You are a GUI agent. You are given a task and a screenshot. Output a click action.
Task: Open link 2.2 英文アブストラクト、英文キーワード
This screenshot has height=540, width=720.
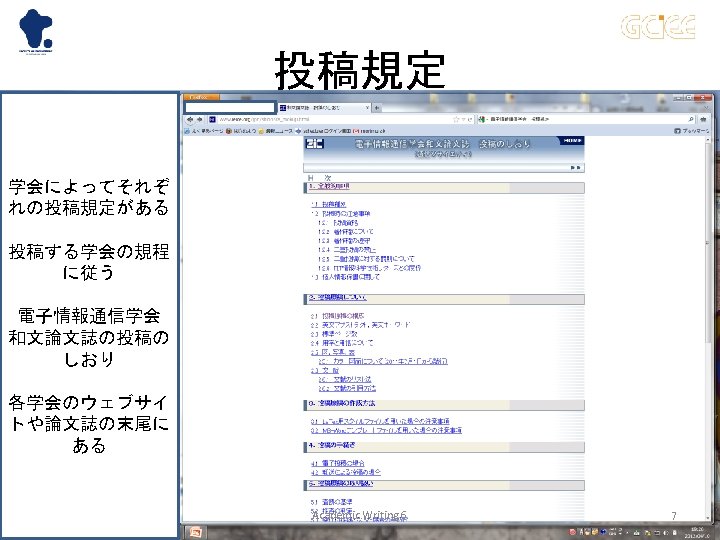point(360,325)
